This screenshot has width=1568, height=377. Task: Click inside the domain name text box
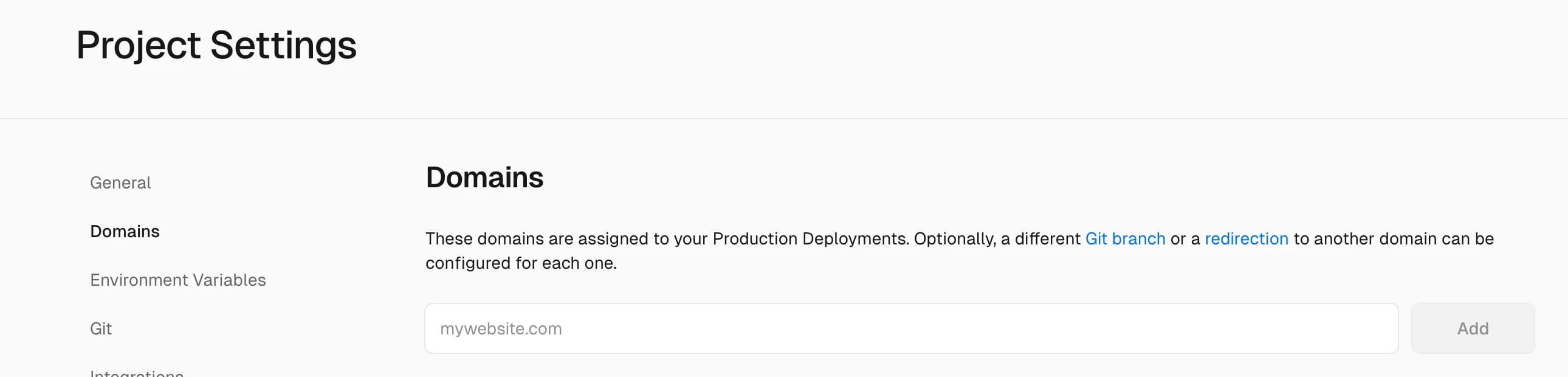point(910,329)
